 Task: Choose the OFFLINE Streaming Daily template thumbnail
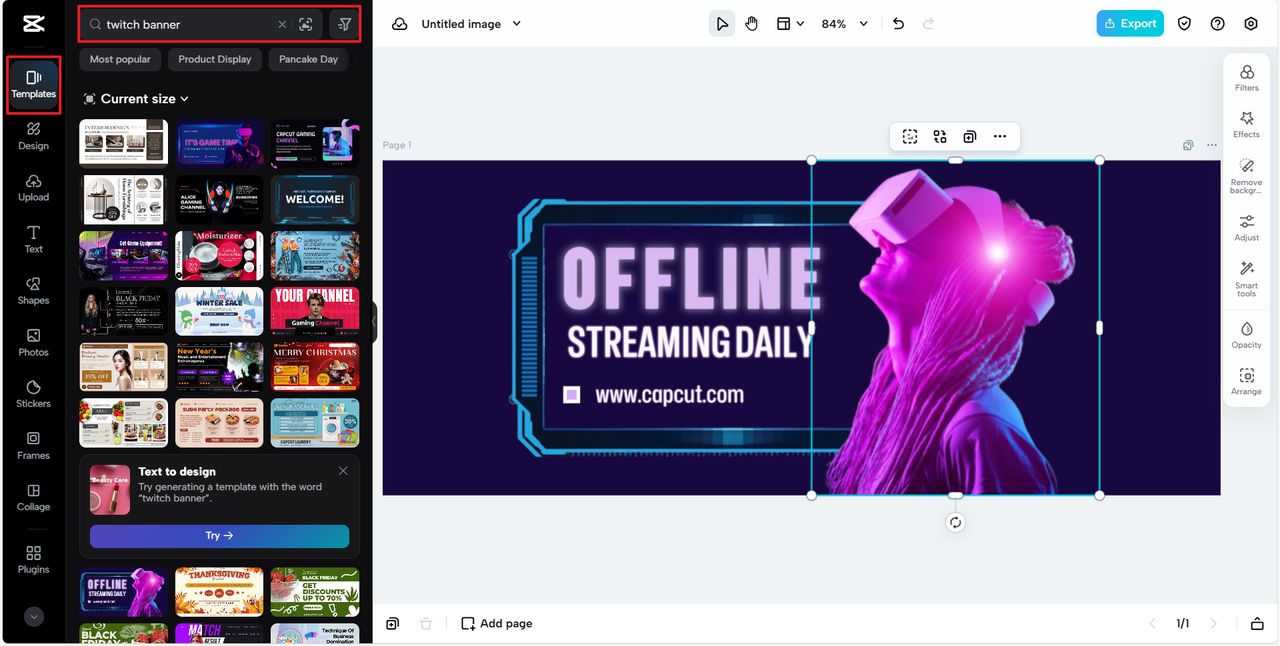[x=123, y=592]
